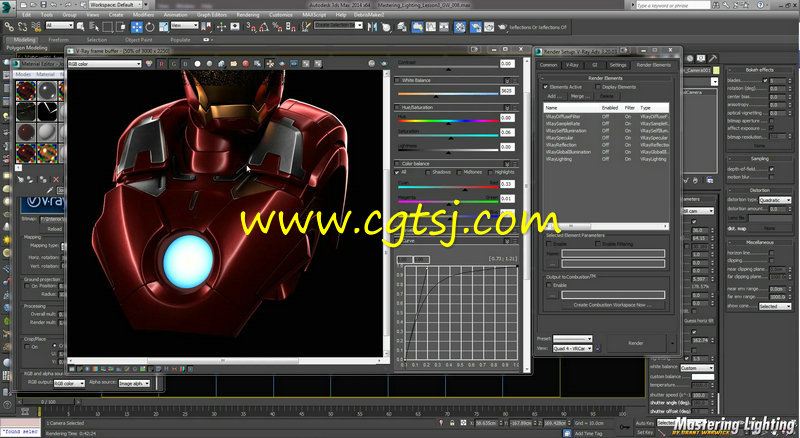Click the Object Paint ribbon tab
This screenshot has height=438, width=800.
click(x=138, y=39)
